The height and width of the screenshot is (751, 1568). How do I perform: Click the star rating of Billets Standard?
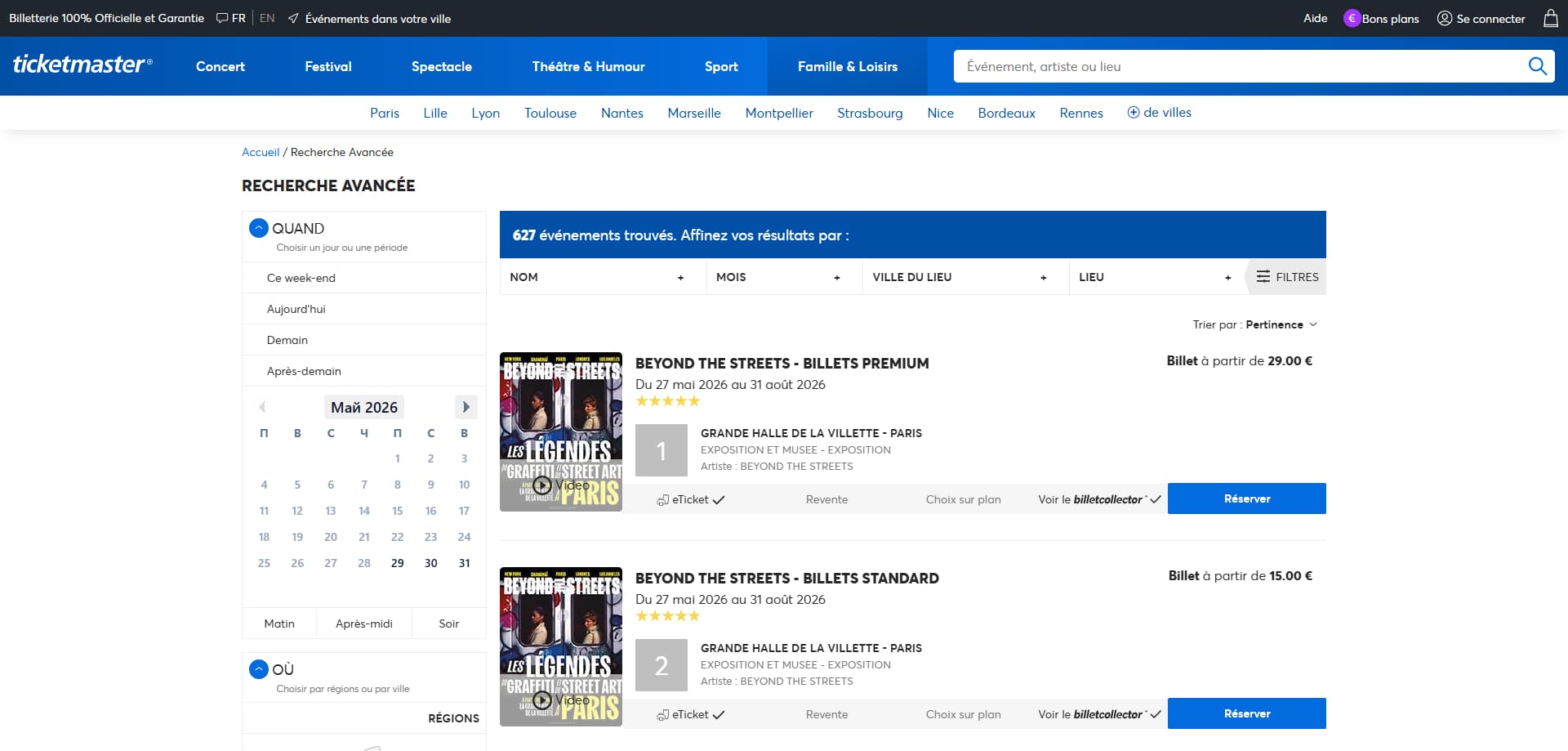tap(668, 616)
